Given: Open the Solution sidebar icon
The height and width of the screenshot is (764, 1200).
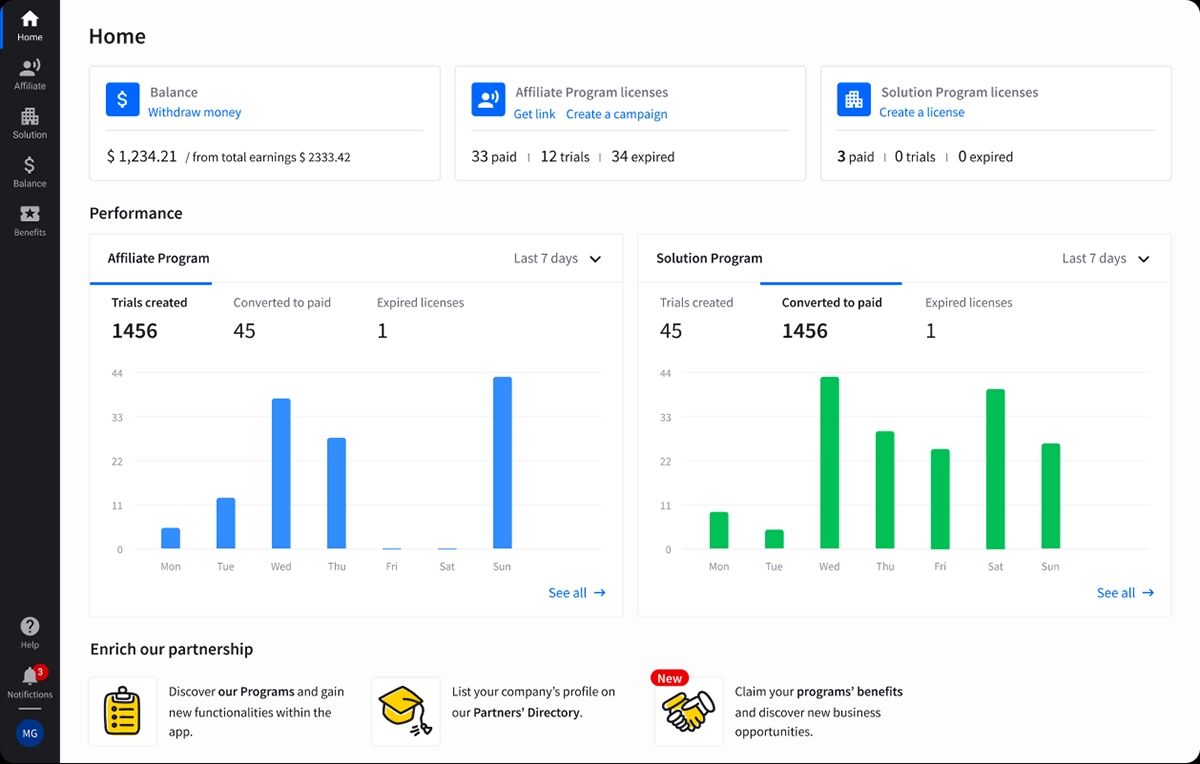Looking at the screenshot, I should [x=30, y=123].
